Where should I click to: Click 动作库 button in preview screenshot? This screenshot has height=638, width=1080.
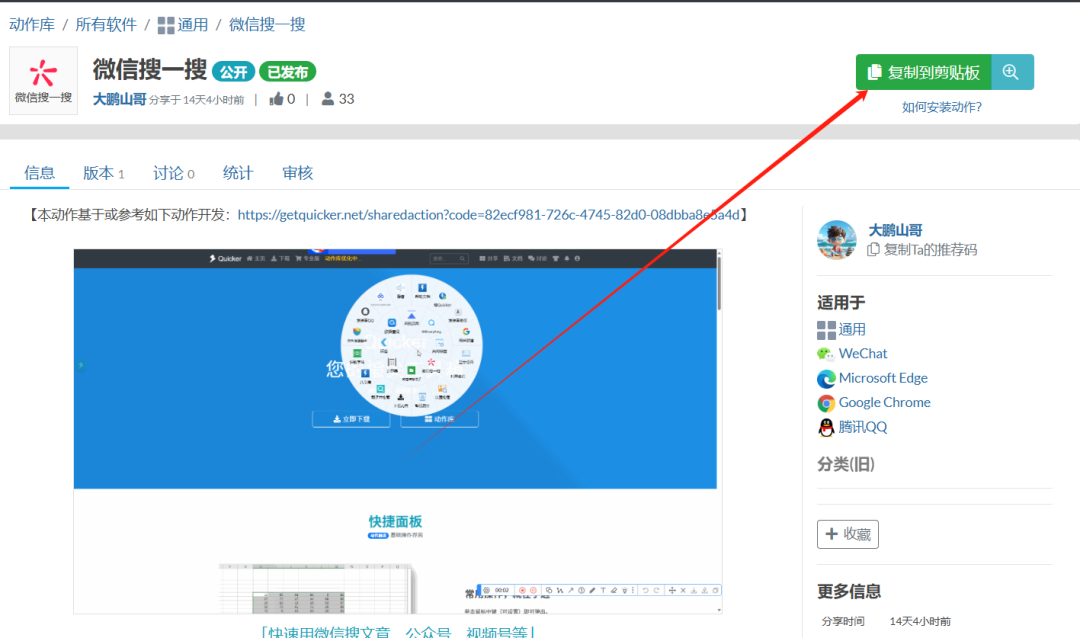(x=439, y=419)
